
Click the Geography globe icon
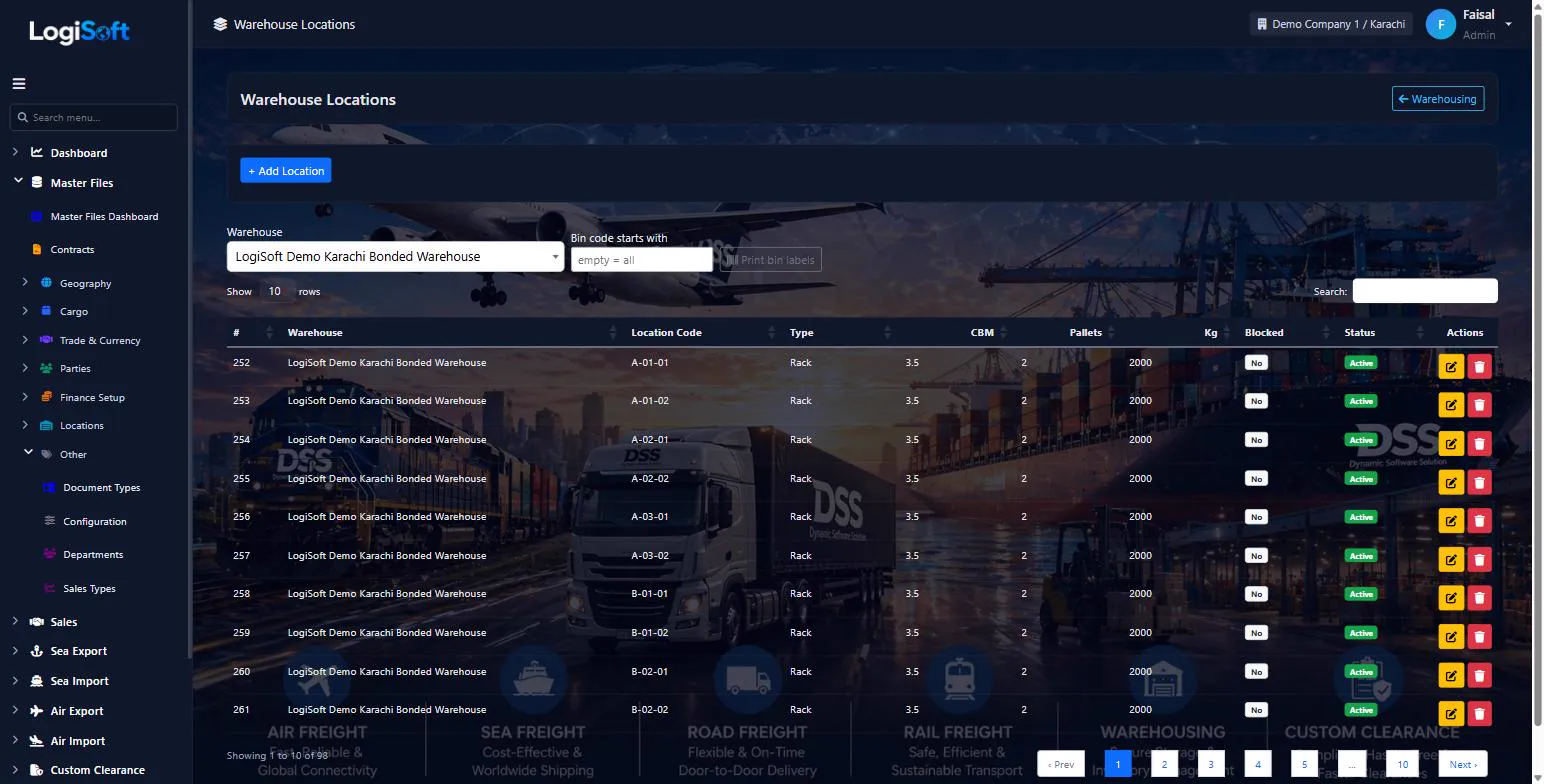[x=46, y=283]
